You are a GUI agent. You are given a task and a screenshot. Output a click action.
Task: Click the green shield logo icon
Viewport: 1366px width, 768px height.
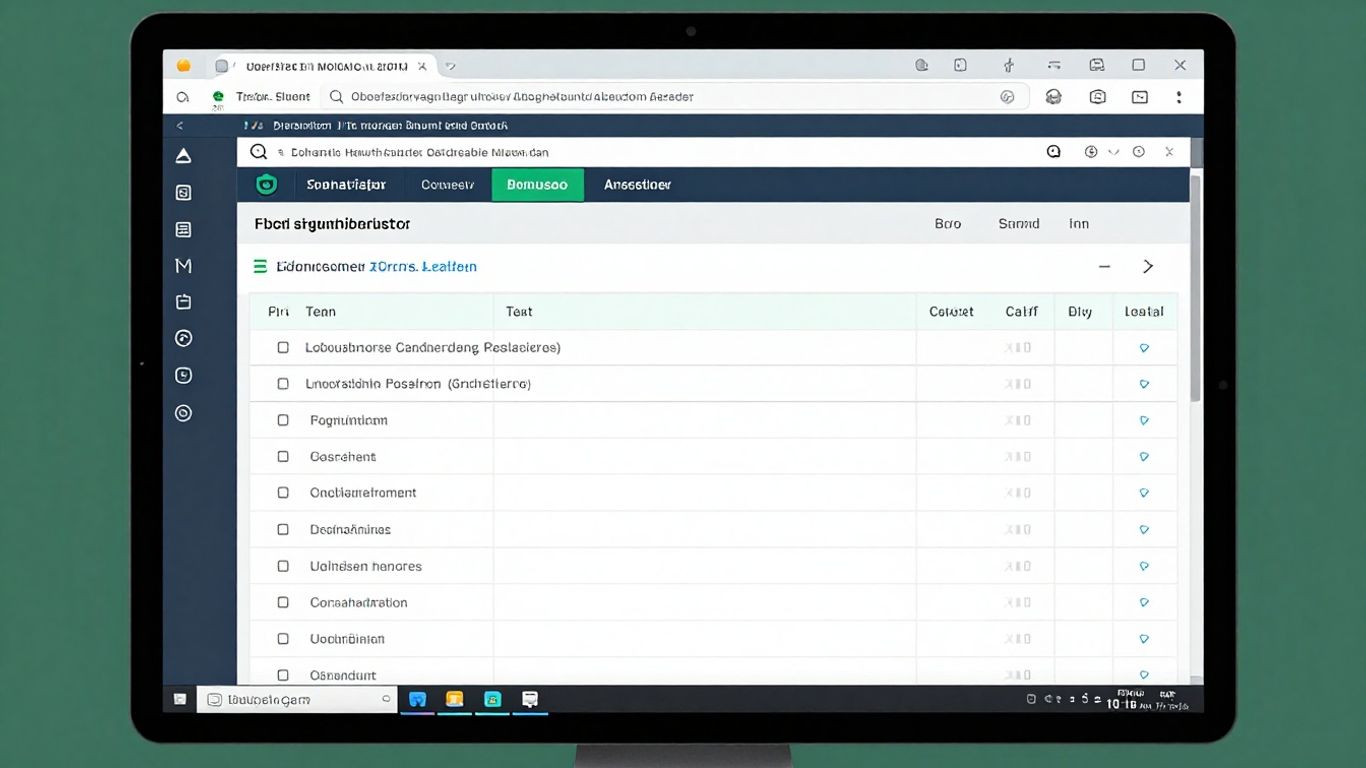[x=266, y=185]
